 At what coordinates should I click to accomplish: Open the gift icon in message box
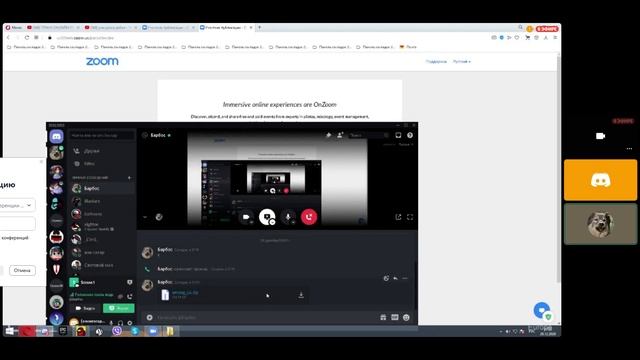pos(383,317)
